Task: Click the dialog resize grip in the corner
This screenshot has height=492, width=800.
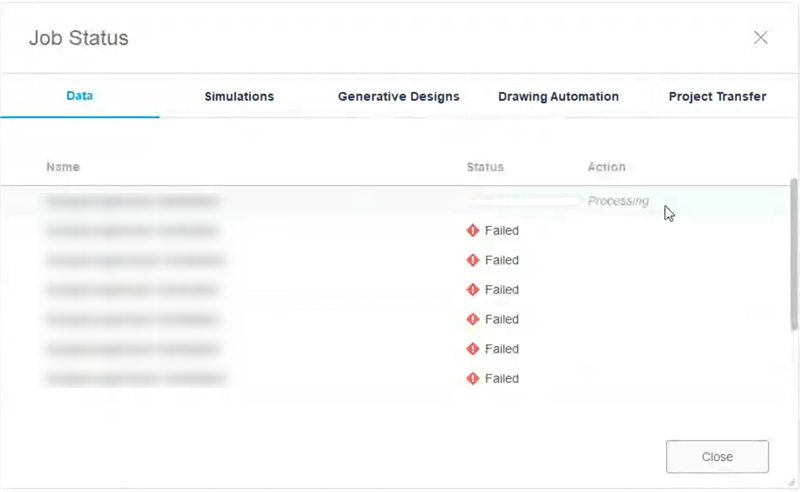Action: 792,481
